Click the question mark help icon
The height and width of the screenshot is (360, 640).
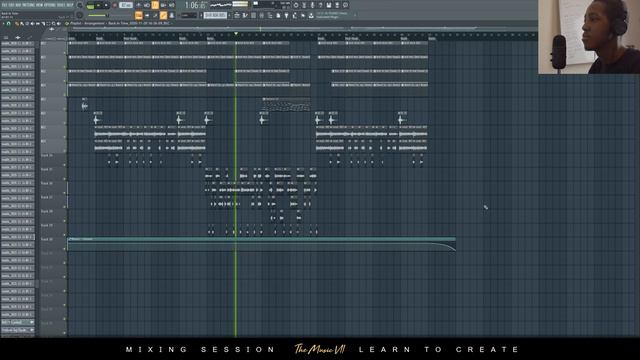(x=320, y=5)
